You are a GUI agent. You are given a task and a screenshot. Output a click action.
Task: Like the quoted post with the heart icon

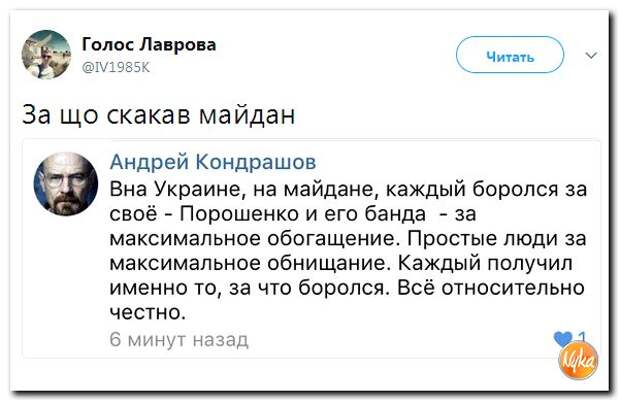[x=563, y=339]
